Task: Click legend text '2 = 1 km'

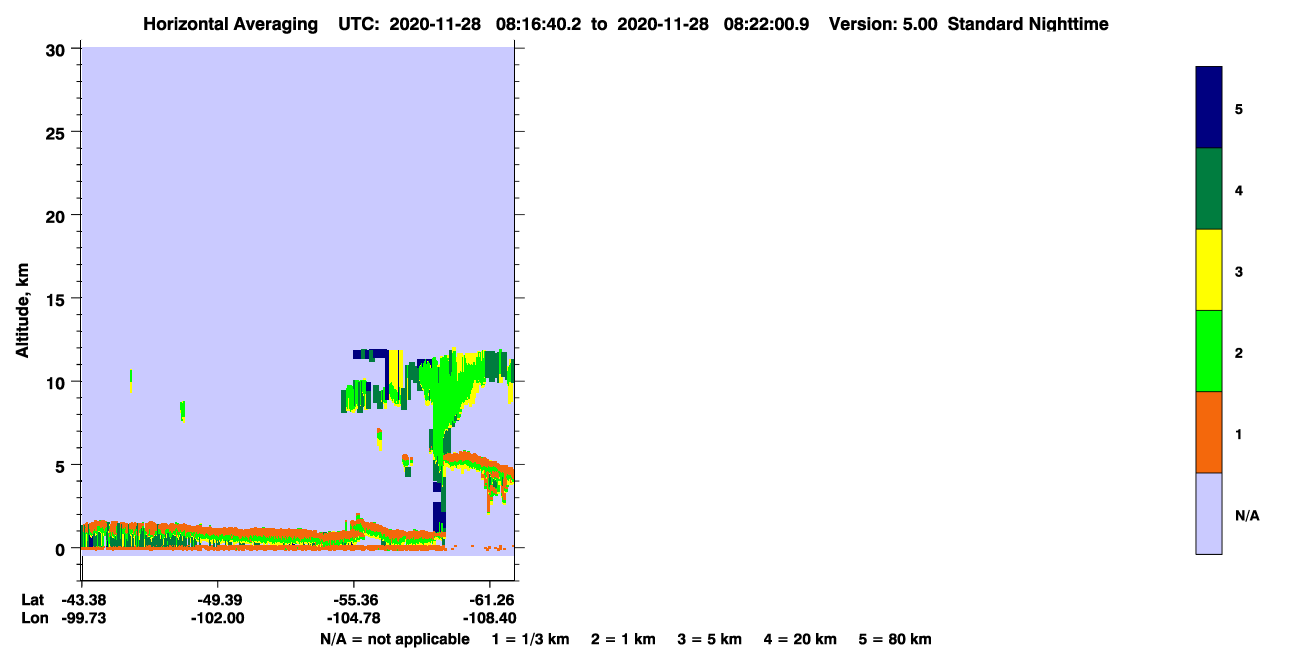Action: pos(623,639)
